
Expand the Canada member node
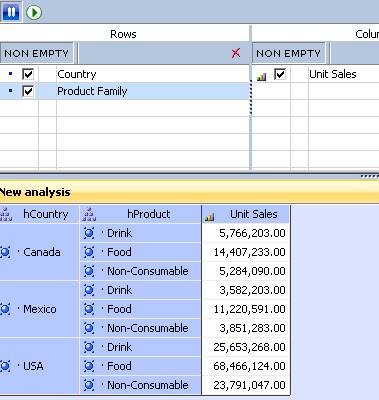pyautogui.click(x=5, y=252)
